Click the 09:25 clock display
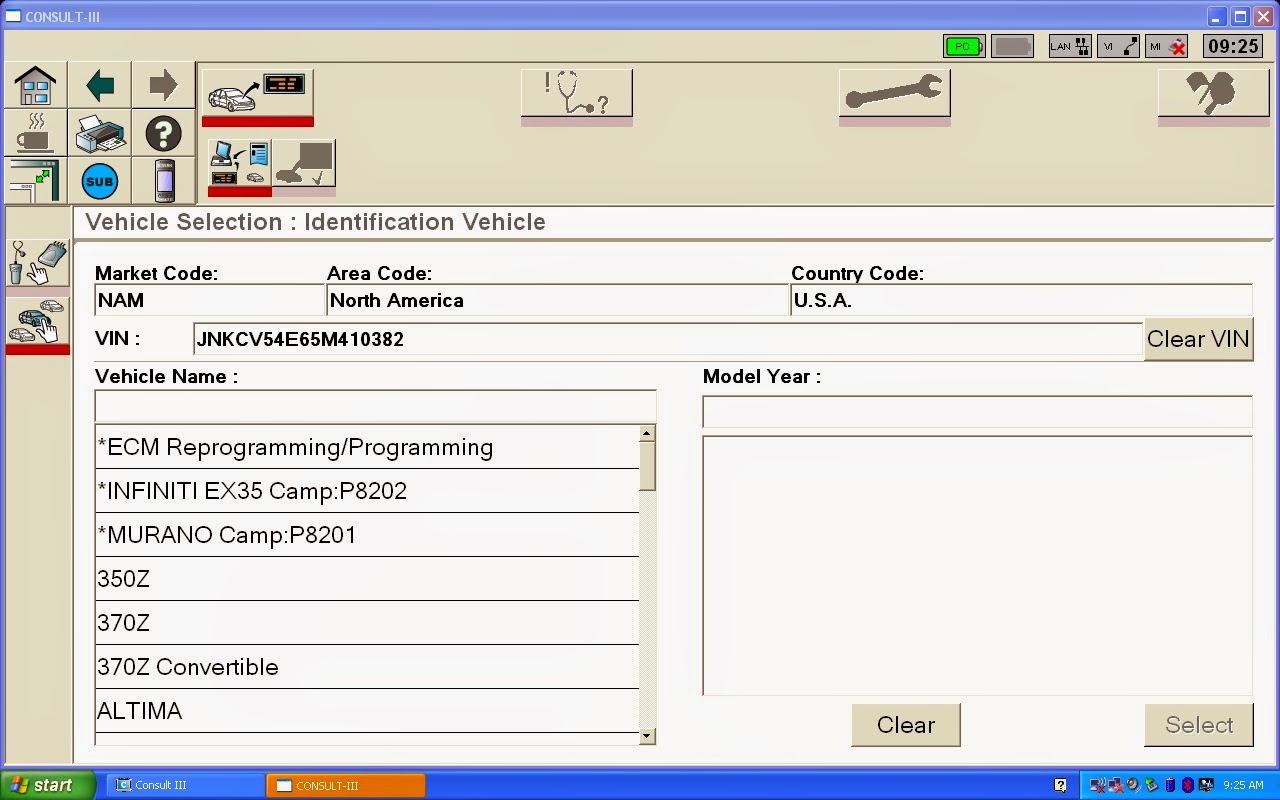Image resolution: width=1280 pixels, height=800 pixels. (1233, 46)
